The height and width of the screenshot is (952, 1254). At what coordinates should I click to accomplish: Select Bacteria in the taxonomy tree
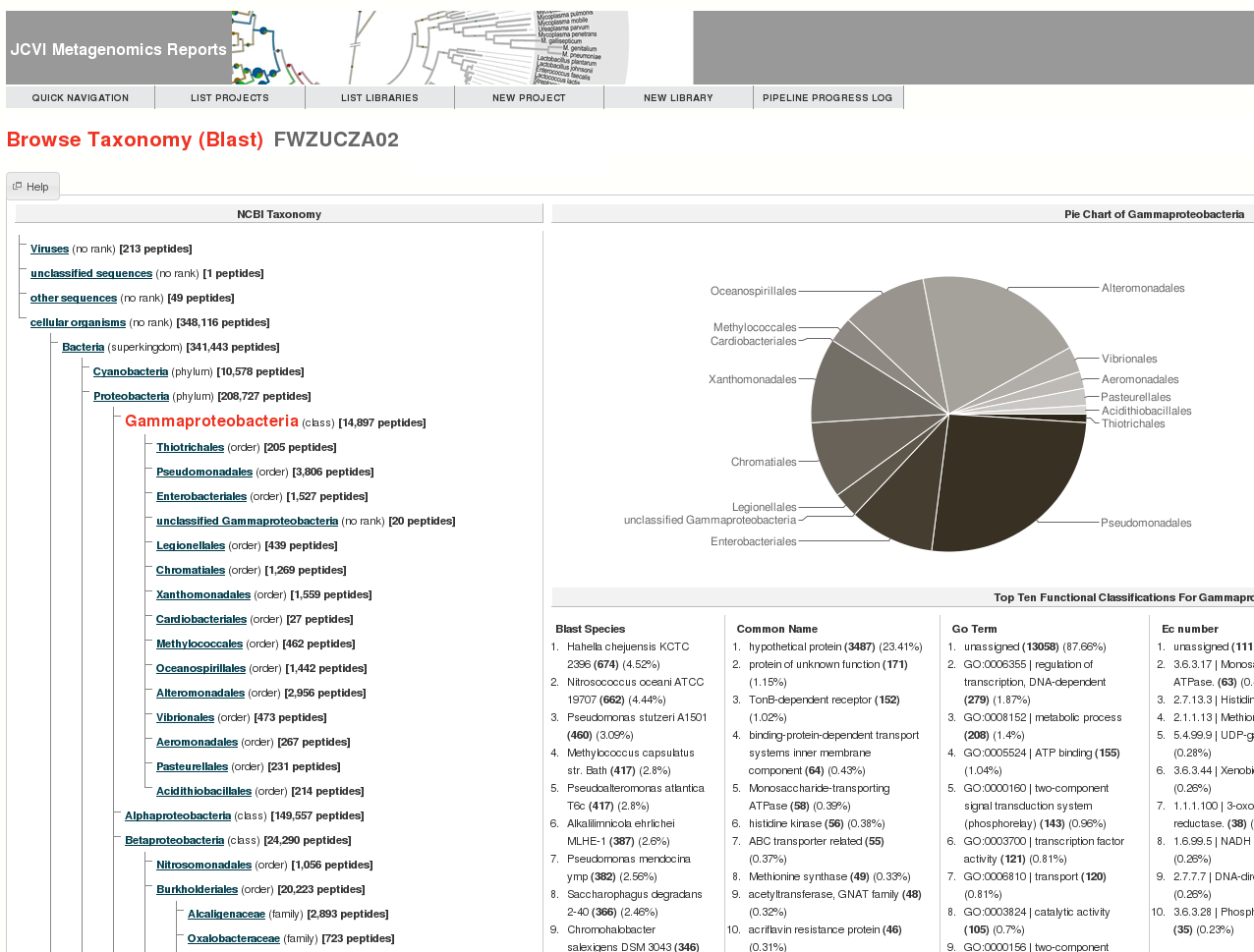point(82,346)
